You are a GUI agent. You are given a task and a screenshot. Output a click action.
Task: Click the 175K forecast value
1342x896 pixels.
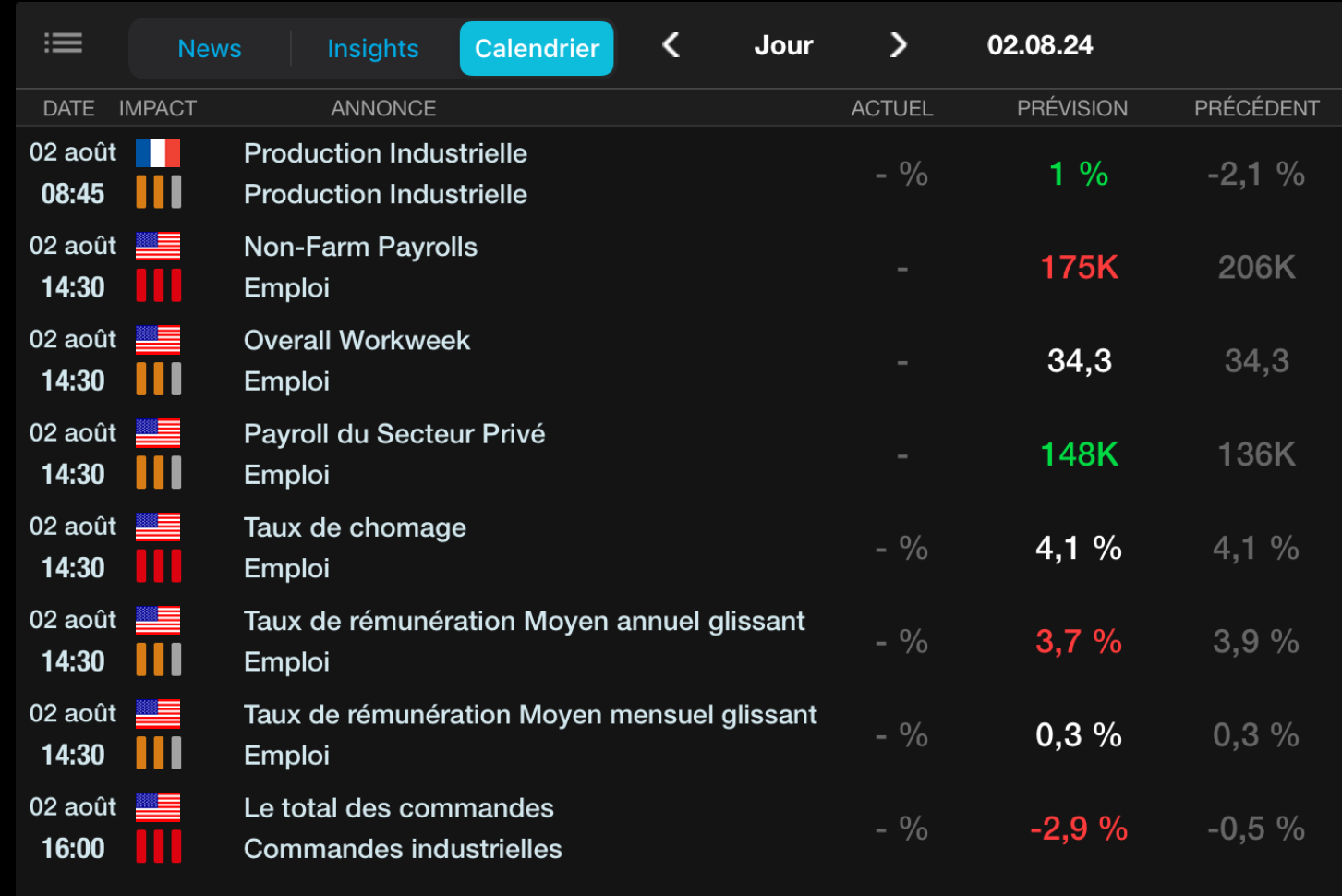pos(1079,268)
